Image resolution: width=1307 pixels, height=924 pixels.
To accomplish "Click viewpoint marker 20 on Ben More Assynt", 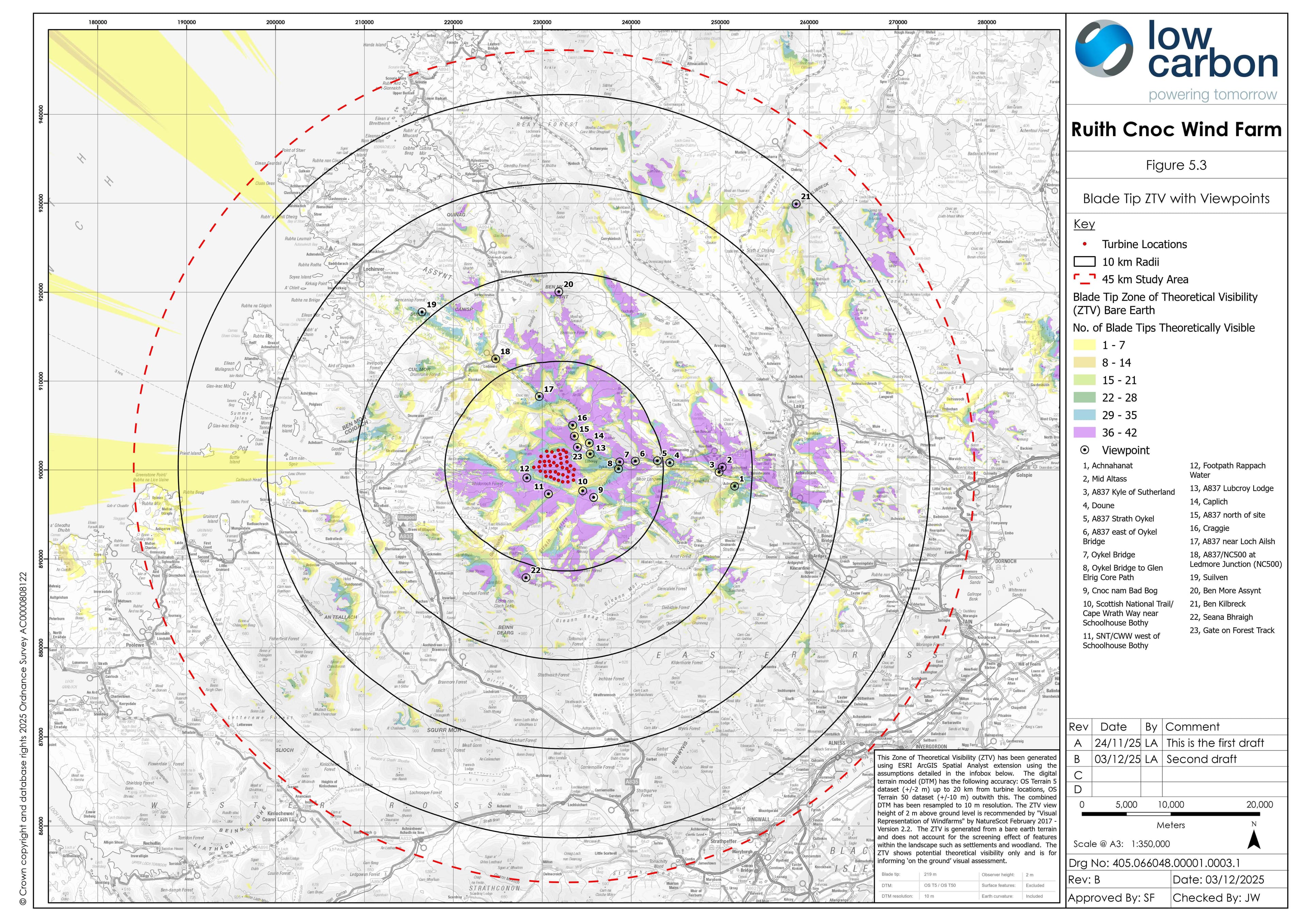I will (559, 292).
